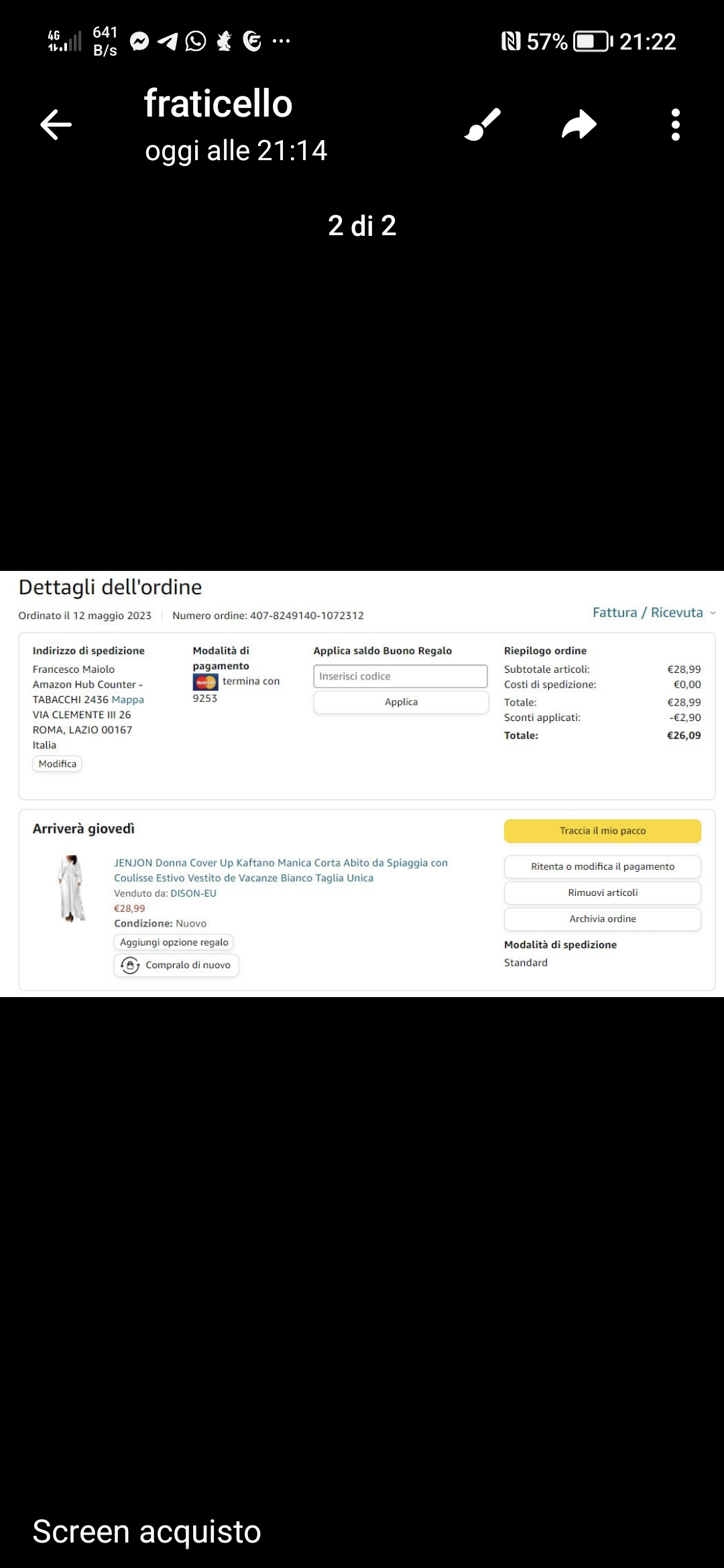724x1568 pixels.
Task: Tap the battery status icon
Action: (x=593, y=42)
